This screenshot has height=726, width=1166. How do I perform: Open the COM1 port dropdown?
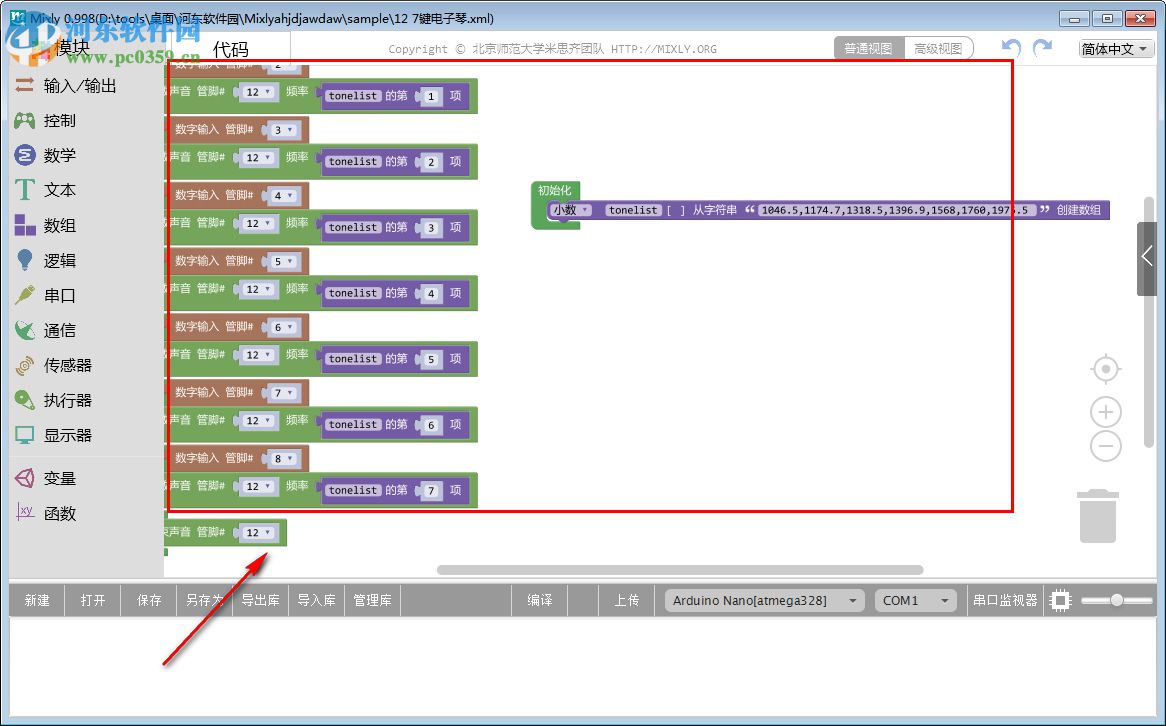tap(915, 600)
